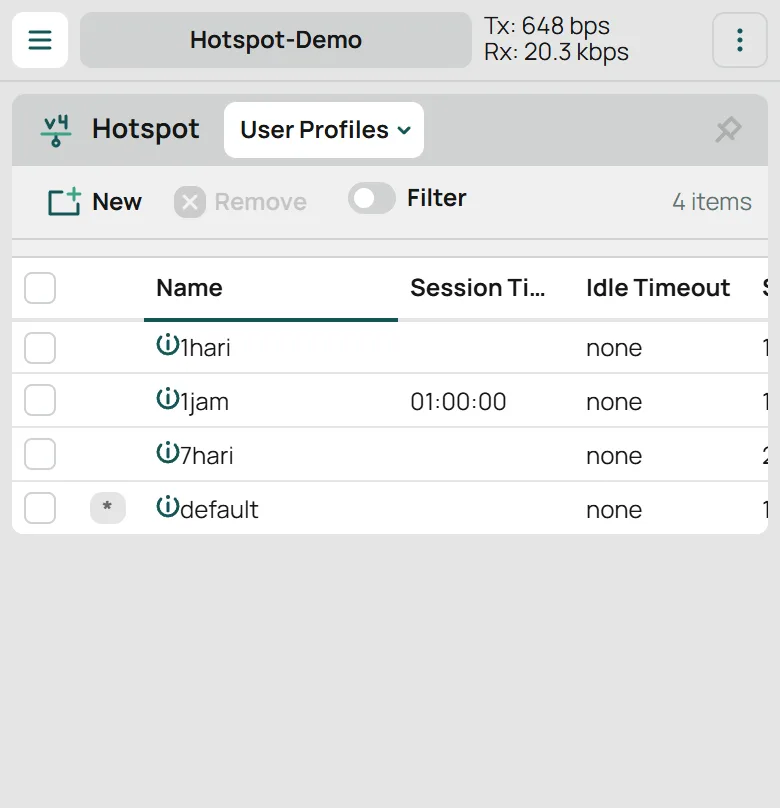Click the status icon beside 7hari
This screenshot has height=808, width=780.
(x=167, y=453)
